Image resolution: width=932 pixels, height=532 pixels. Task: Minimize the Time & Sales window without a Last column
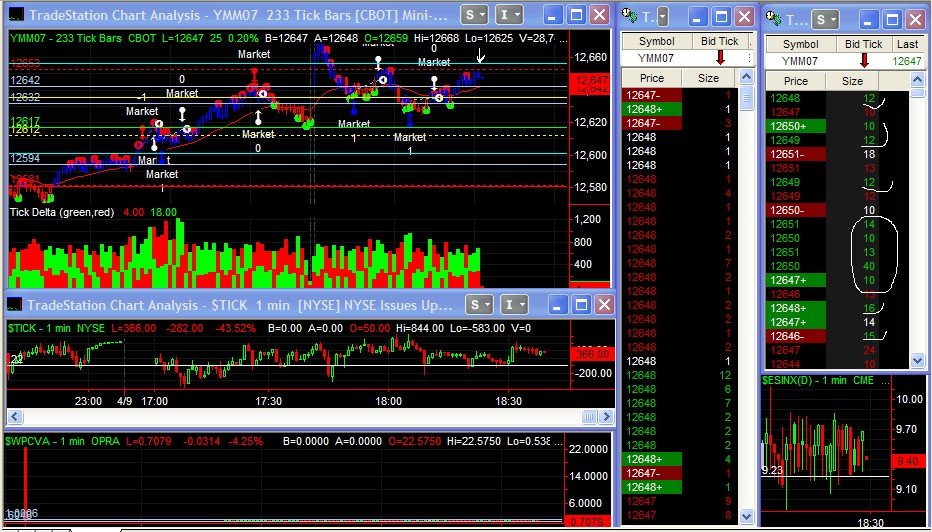(x=698, y=17)
